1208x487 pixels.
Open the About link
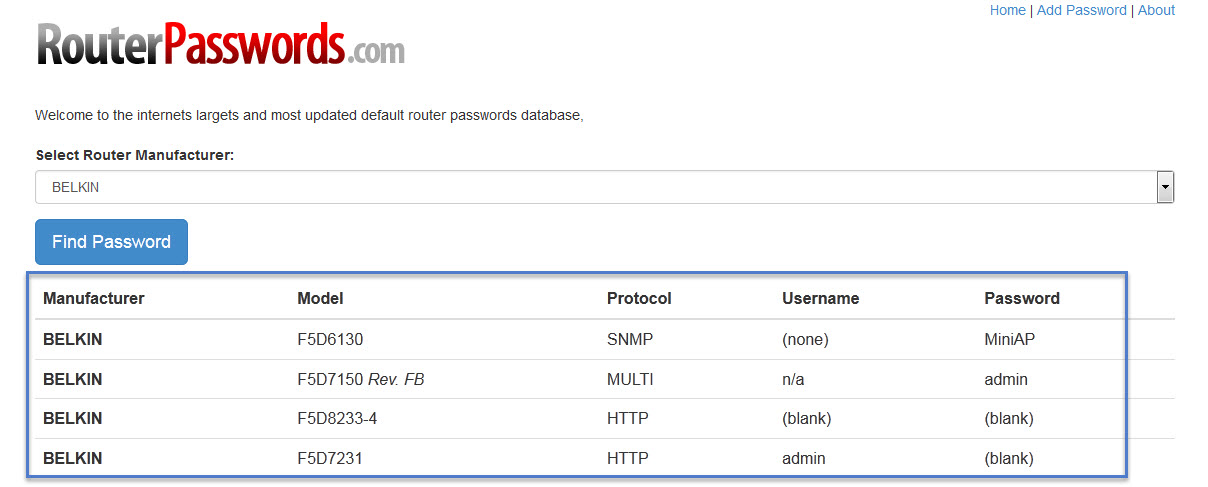1156,10
